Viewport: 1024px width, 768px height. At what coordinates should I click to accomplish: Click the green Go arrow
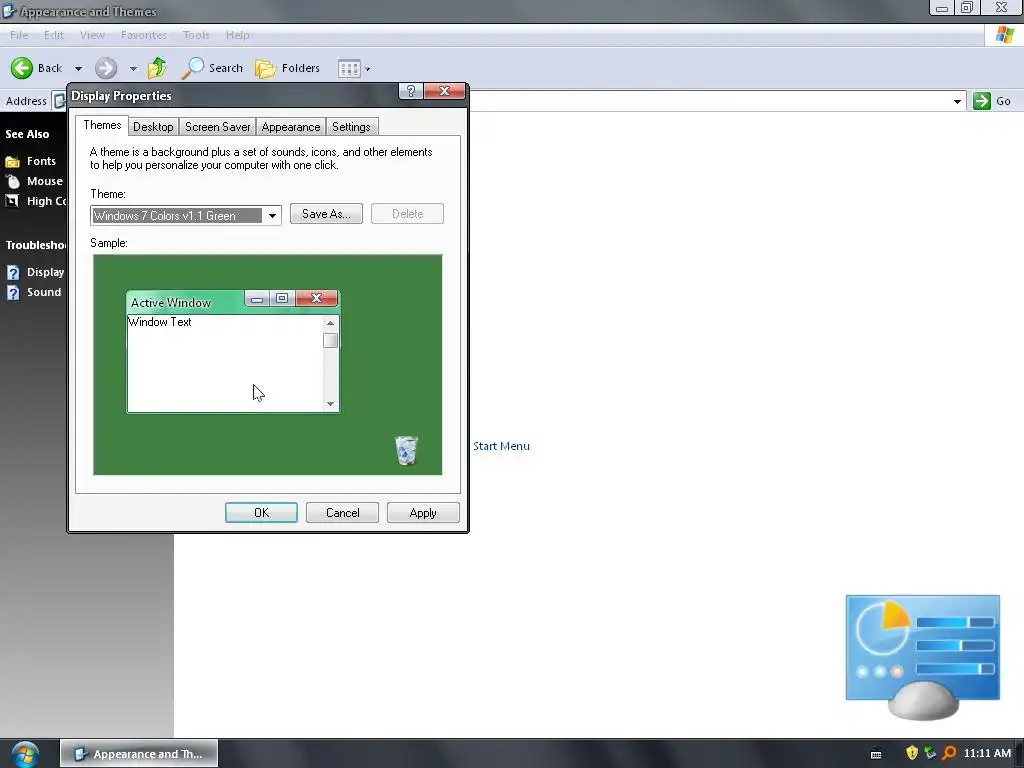point(982,101)
